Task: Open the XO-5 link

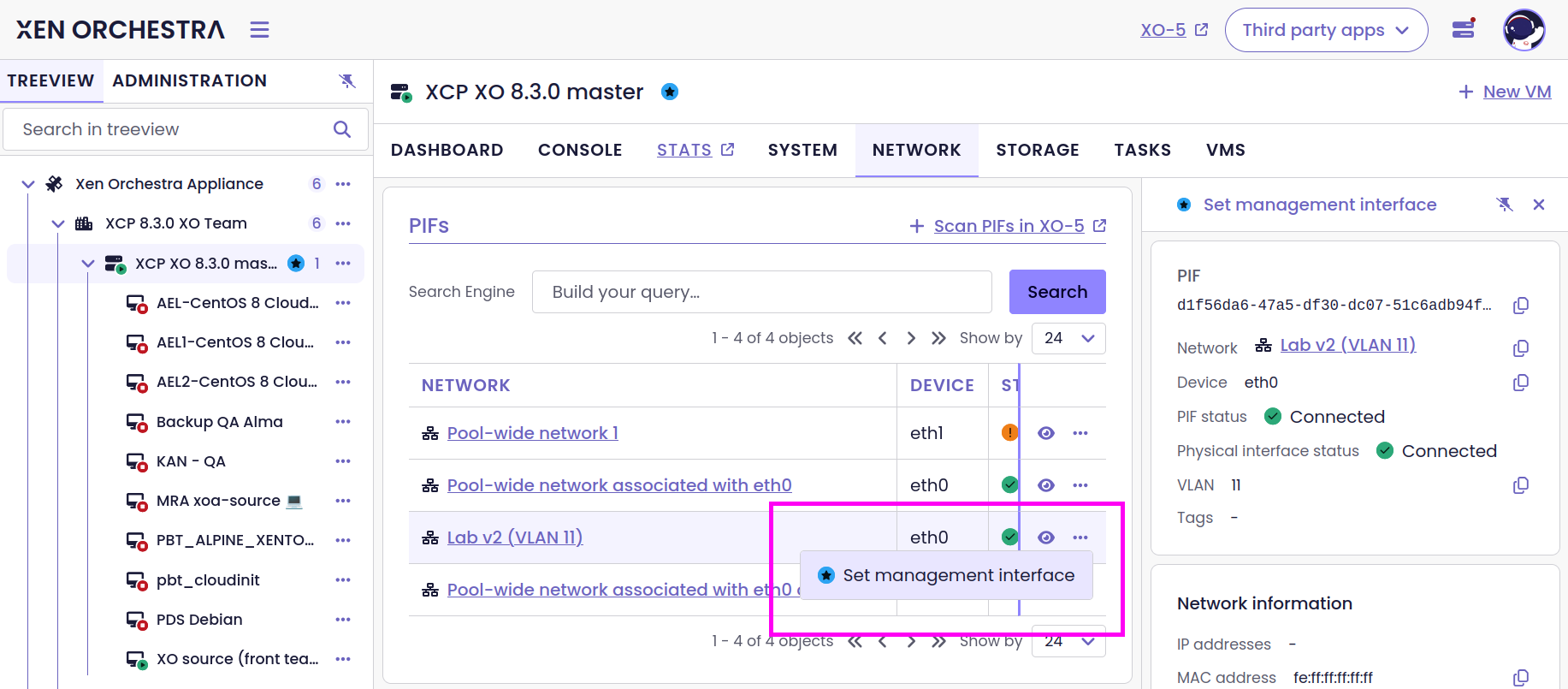Action: click(x=1174, y=30)
